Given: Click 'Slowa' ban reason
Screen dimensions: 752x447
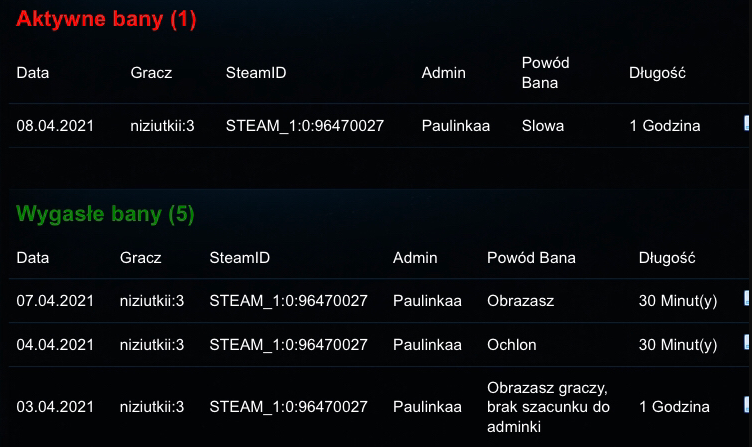Looking at the screenshot, I should click(543, 126).
